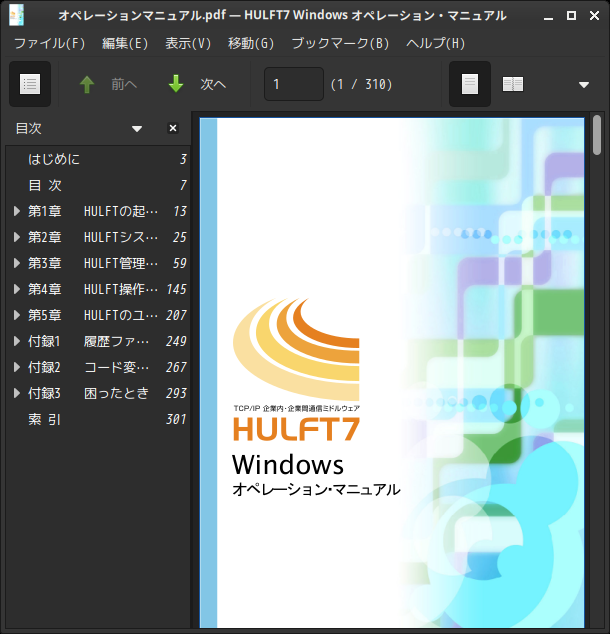Screen dimensions: 610x634
Task: Click the PDF app icon in title bar
Action: coord(17,15)
